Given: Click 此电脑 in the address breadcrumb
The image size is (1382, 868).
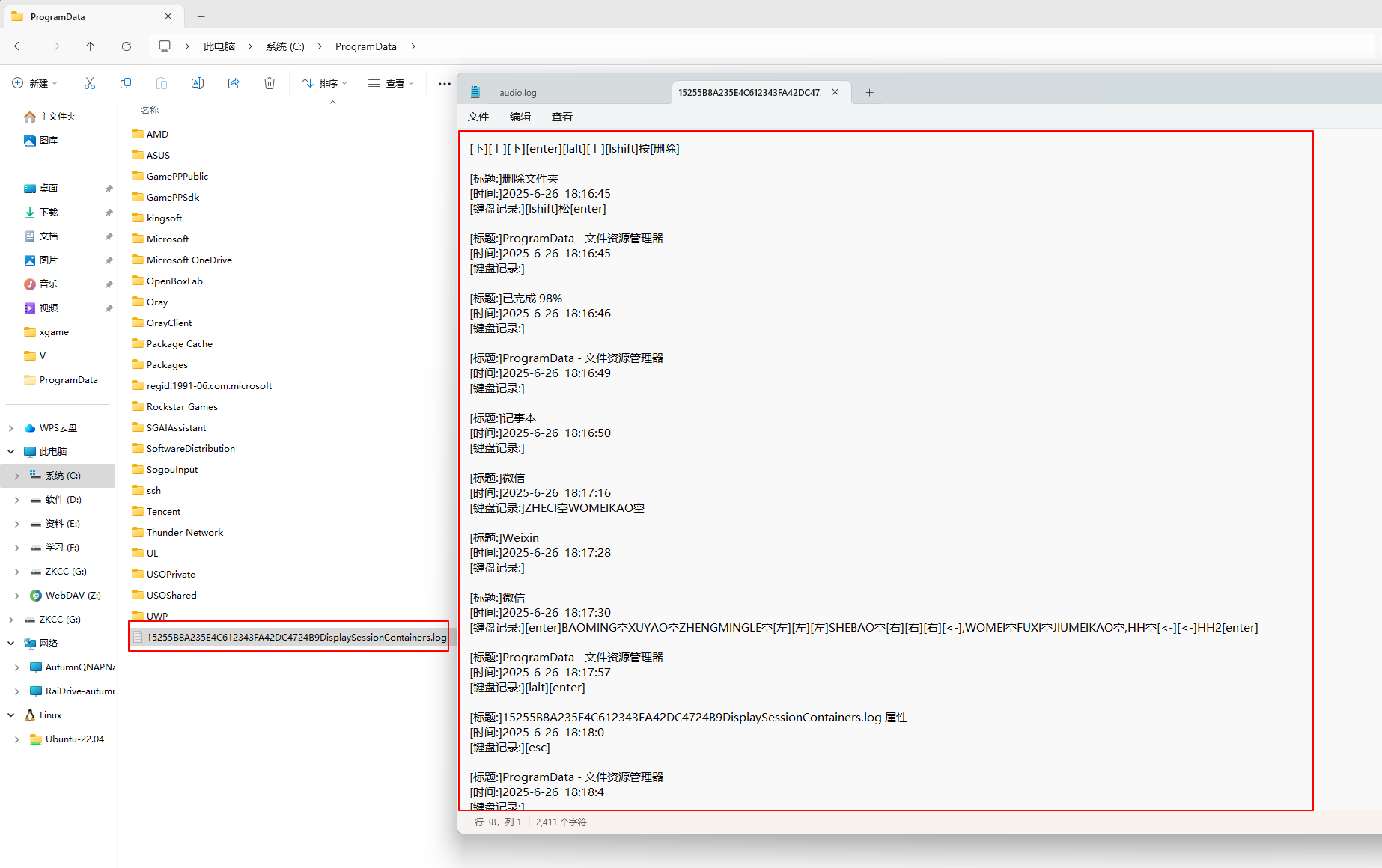Looking at the screenshot, I should [x=219, y=46].
